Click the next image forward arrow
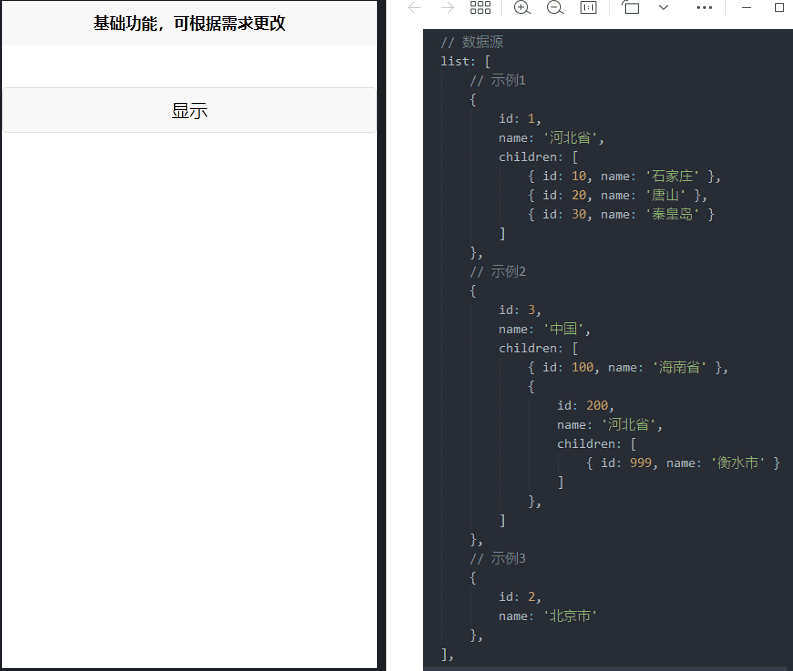The height and width of the screenshot is (671, 793). pyautogui.click(x=448, y=8)
